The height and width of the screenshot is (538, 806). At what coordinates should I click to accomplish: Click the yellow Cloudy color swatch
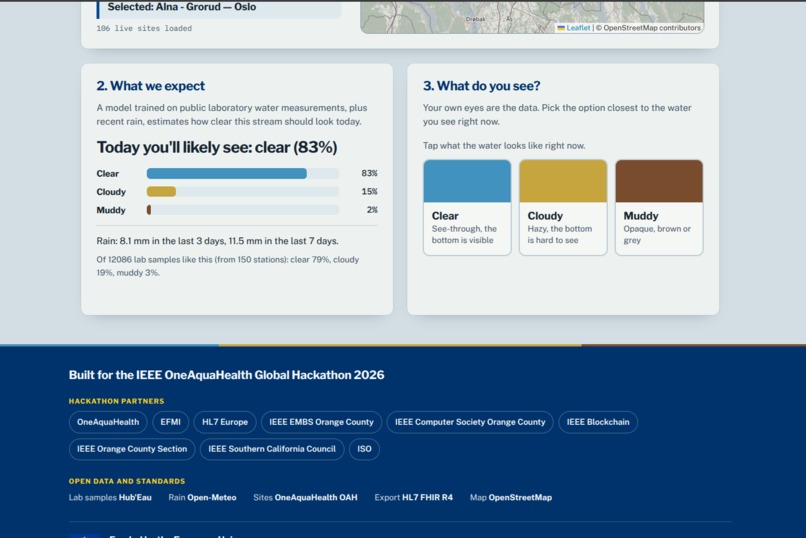point(563,181)
